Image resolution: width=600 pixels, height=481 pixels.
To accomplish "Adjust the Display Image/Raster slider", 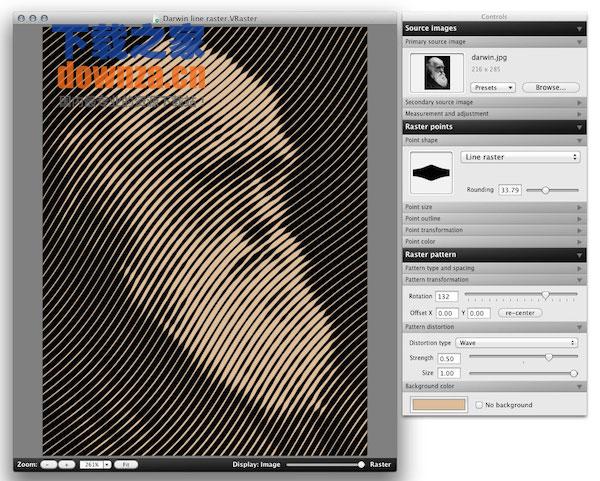I will [361, 465].
